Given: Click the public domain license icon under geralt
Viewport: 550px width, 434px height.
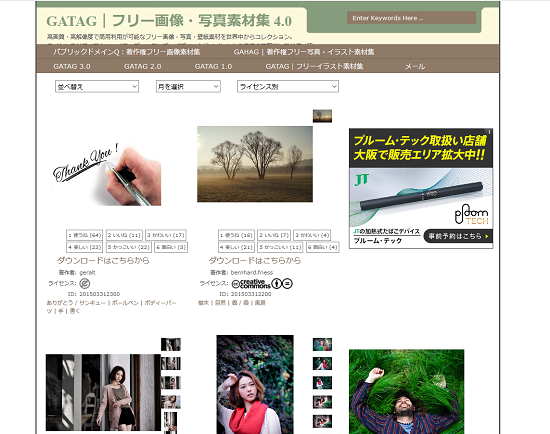Looking at the screenshot, I should pyautogui.click(x=85, y=283).
